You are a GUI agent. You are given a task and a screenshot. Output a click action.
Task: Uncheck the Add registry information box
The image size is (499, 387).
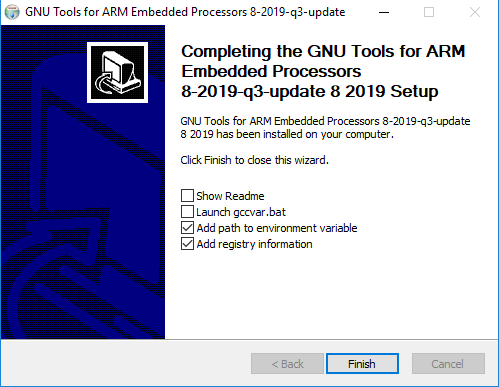pyautogui.click(x=187, y=244)
